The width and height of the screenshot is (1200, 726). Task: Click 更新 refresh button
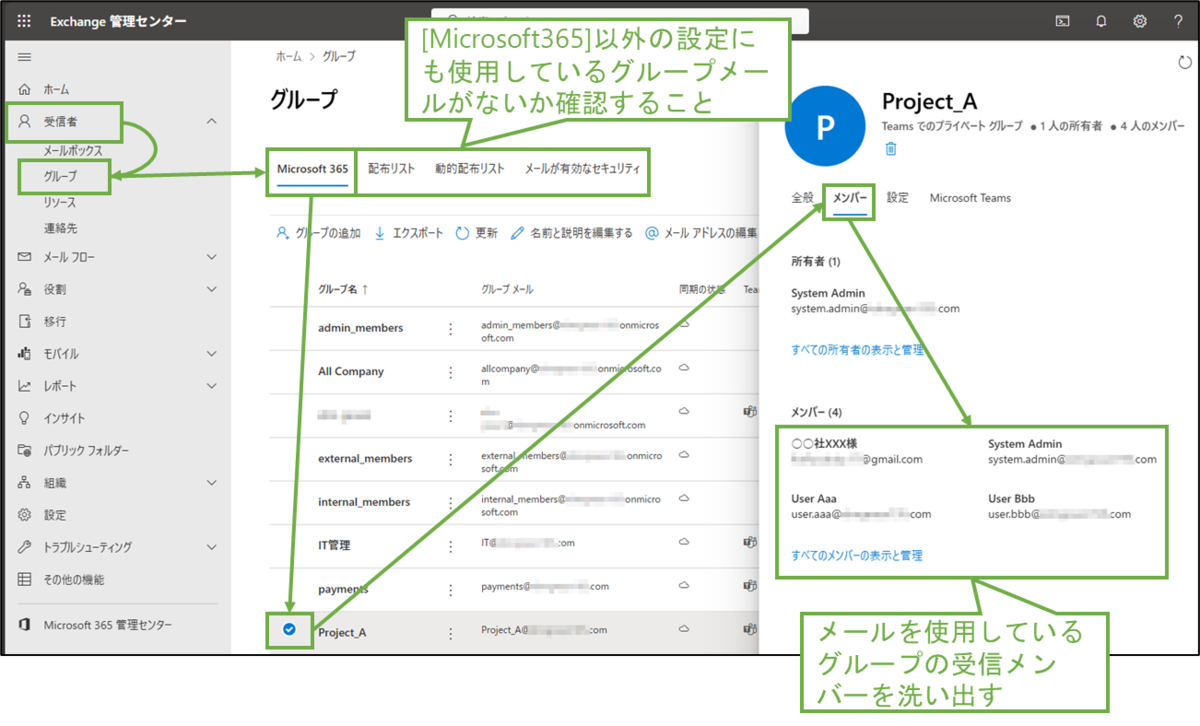pos(476,233)
